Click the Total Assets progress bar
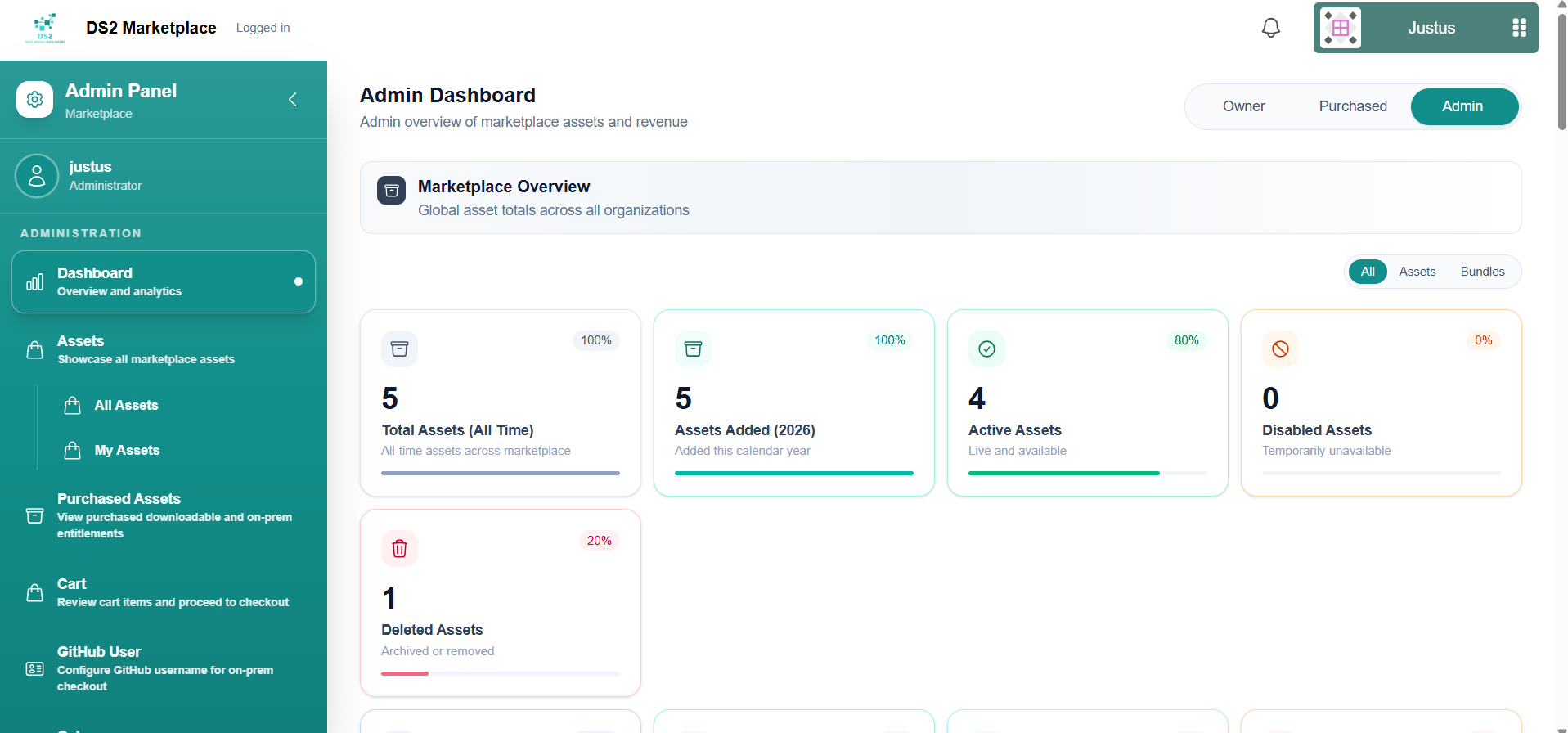This screenshot has width=1568, height=733. tap(501, 473)
